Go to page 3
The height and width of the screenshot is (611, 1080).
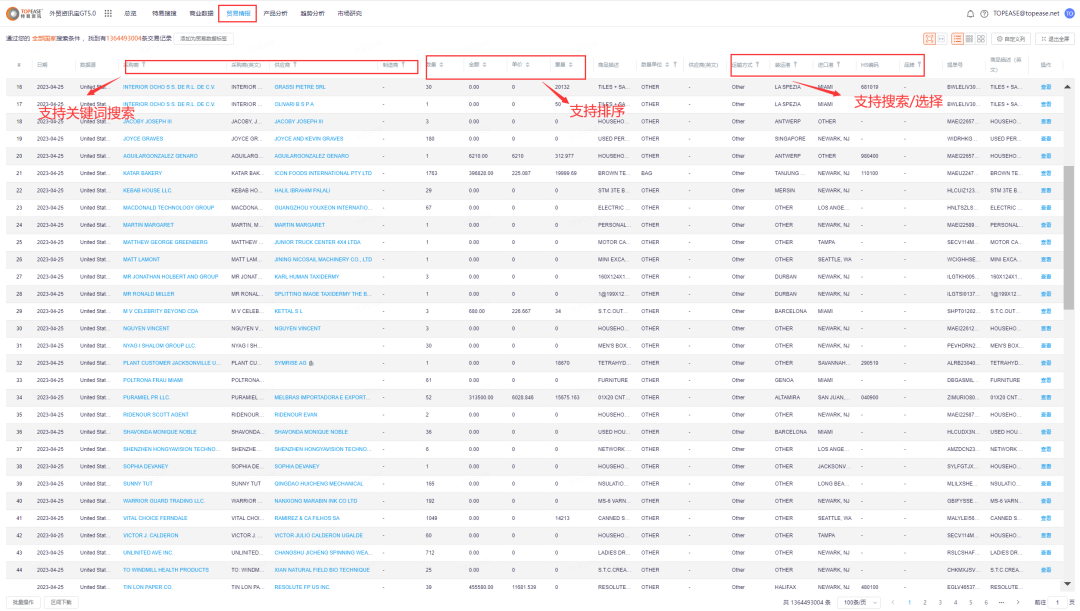point(940,602)
